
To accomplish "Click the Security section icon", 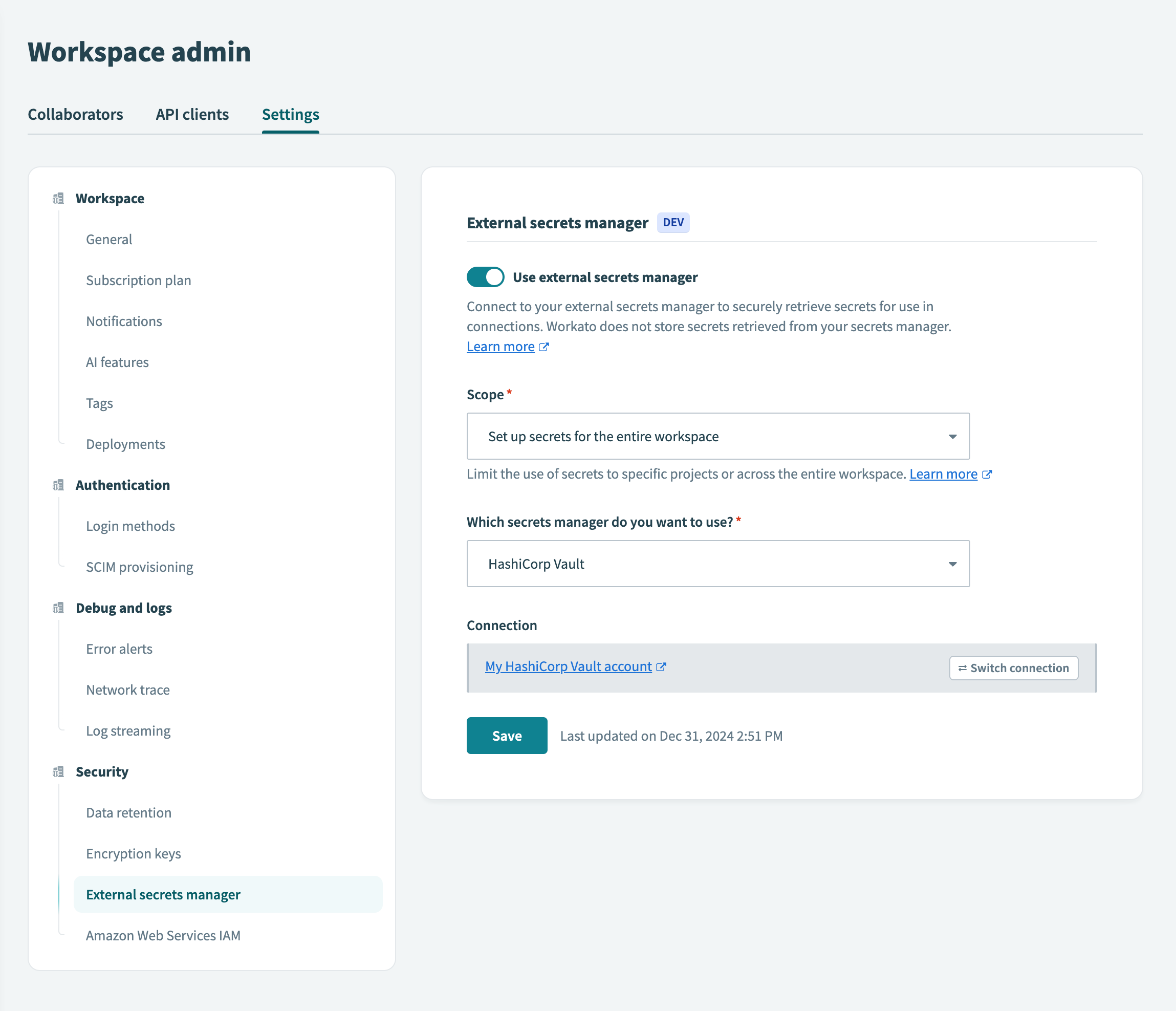I will [58, 771].
